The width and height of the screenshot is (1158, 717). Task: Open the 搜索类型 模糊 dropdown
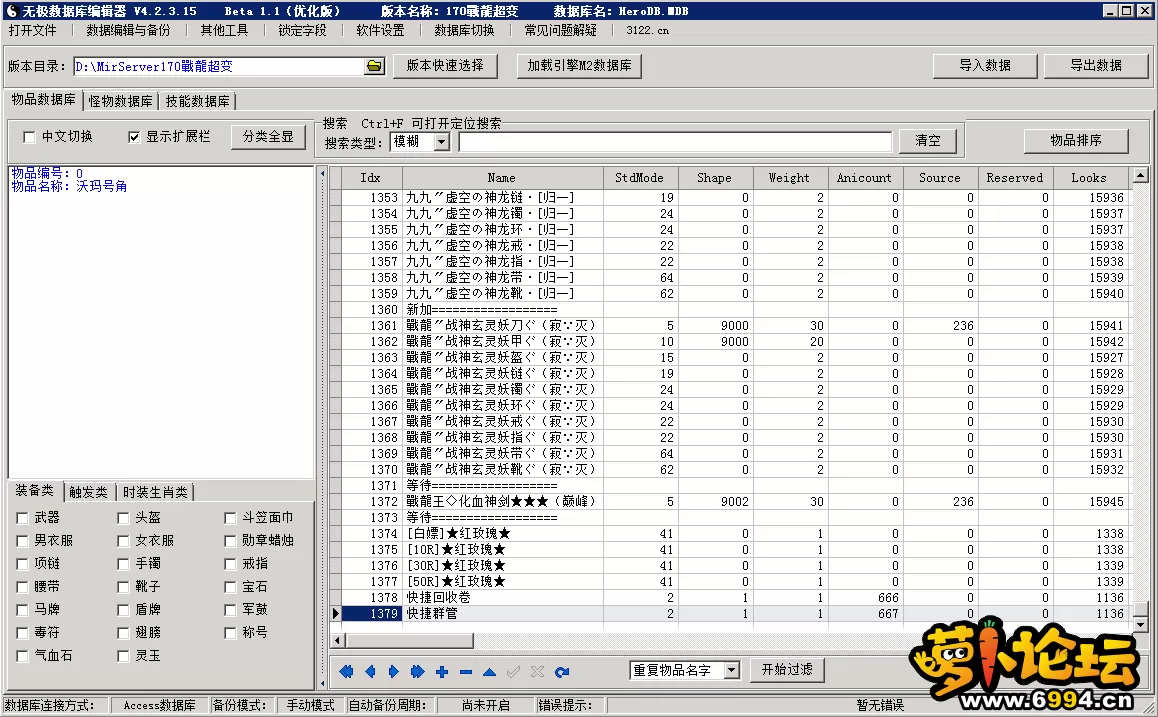pyautogui.click(x=442, y=142)
